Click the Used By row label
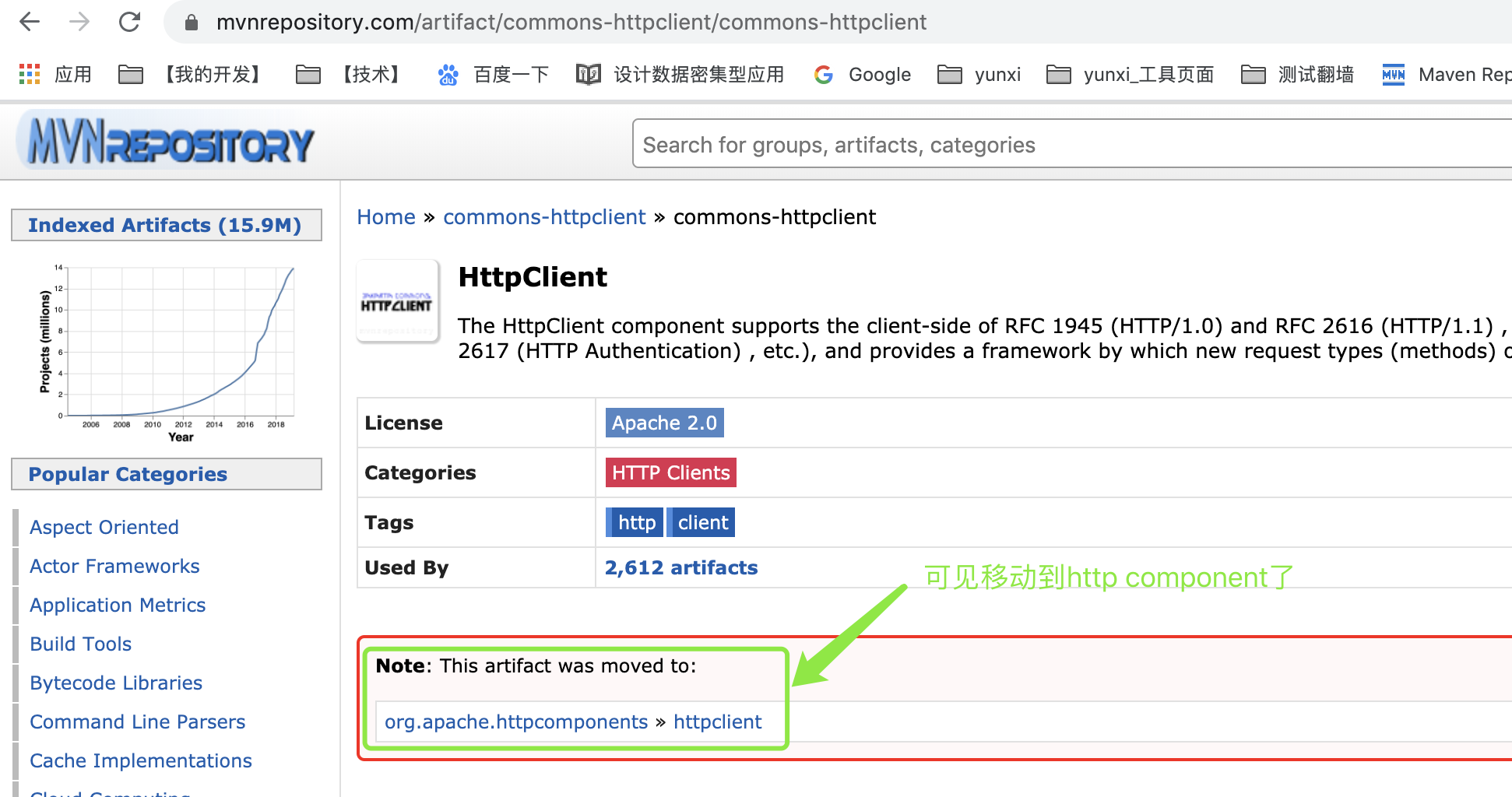 [x=406, y=567]
